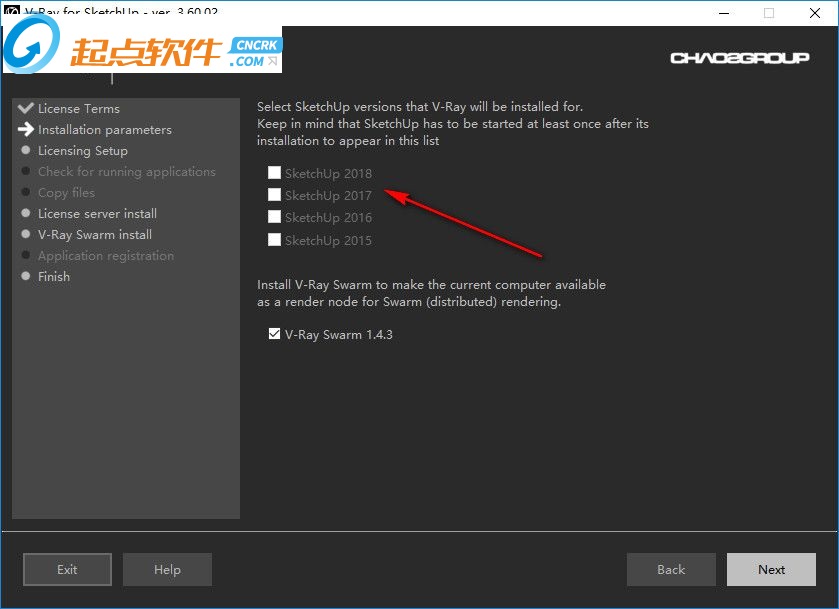Viewport: 839px width, 609px height.
Task: Click the bullet beside V-Ray Swarm install
Action: 26,234
